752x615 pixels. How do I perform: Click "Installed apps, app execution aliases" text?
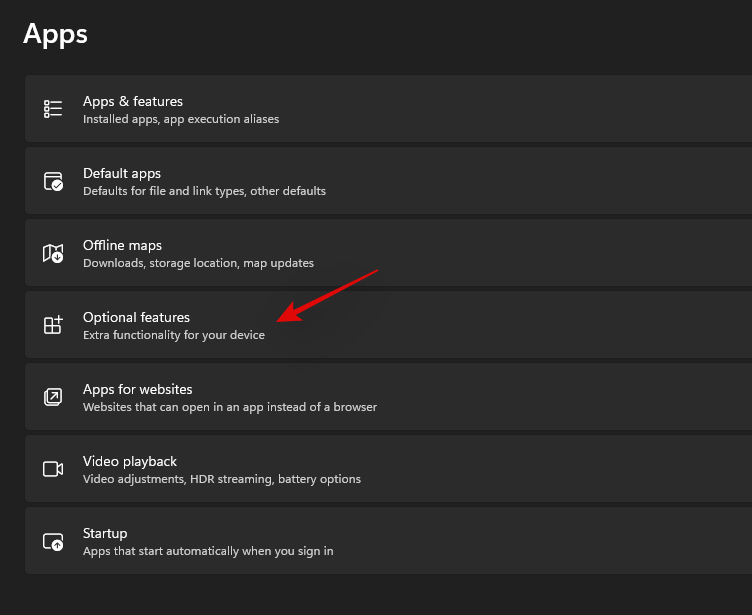click(x=181, y=119)
